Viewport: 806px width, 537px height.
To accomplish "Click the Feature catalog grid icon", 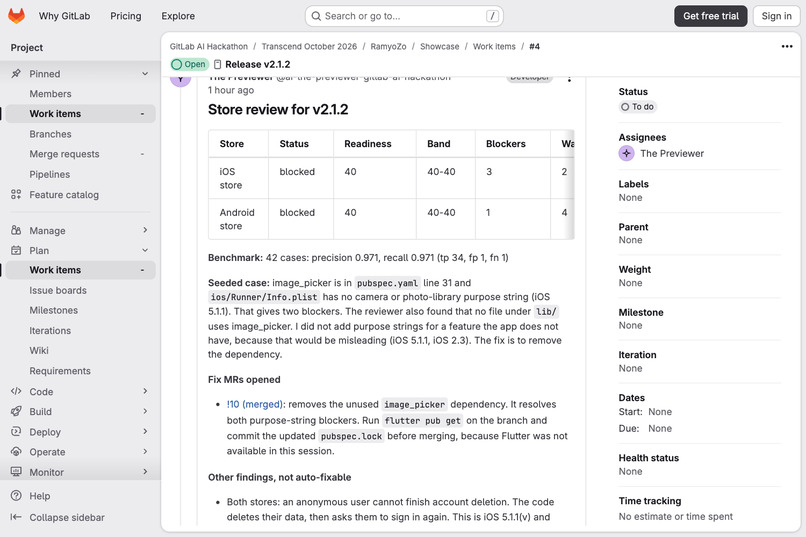I will point(16,194).
